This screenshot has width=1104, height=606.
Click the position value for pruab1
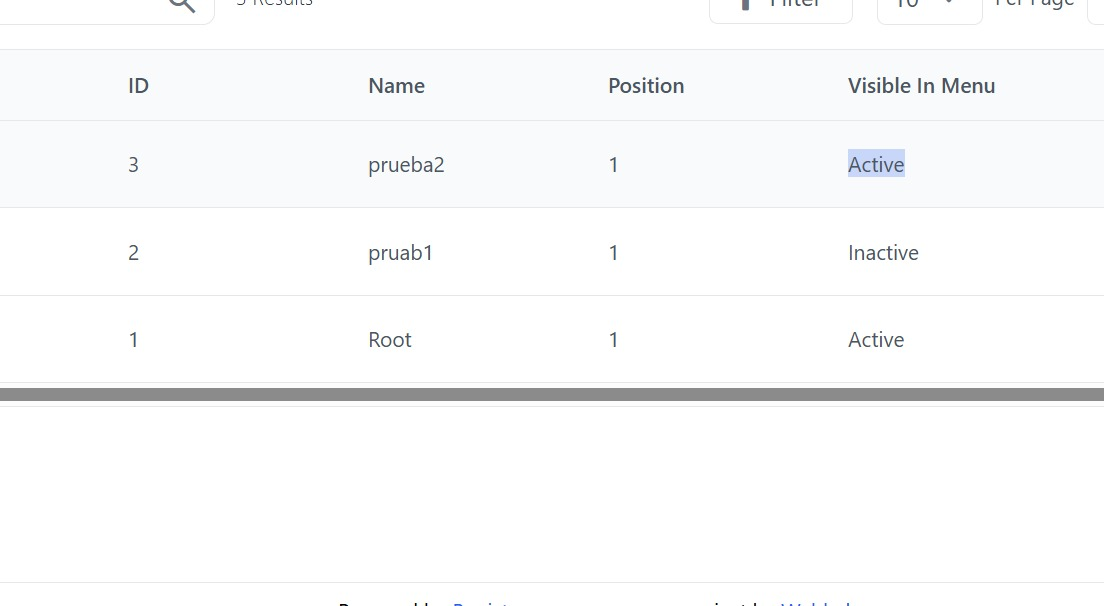coord(614,253)
